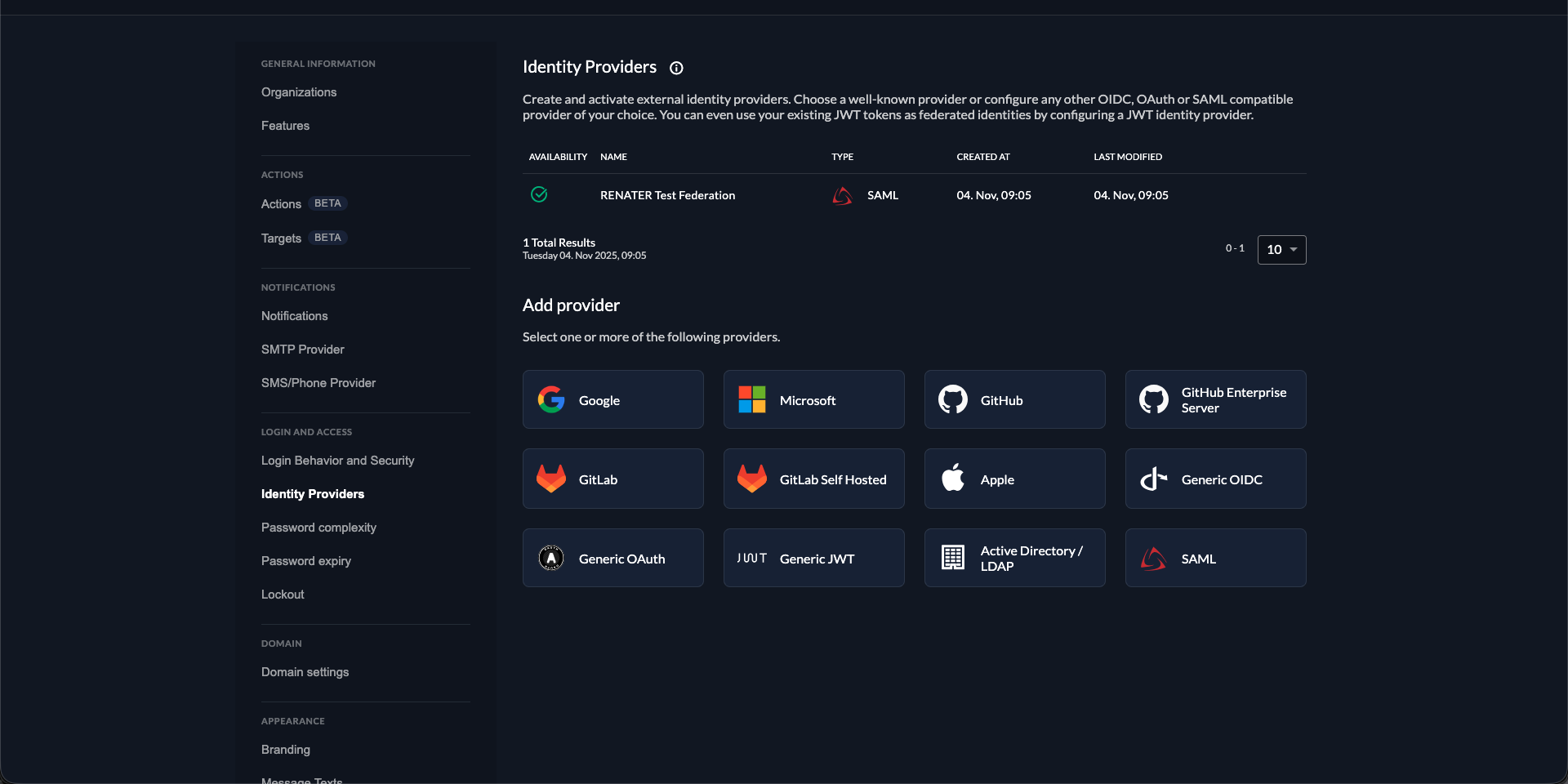Add a Generic OAuth provider

click(612, 558)
